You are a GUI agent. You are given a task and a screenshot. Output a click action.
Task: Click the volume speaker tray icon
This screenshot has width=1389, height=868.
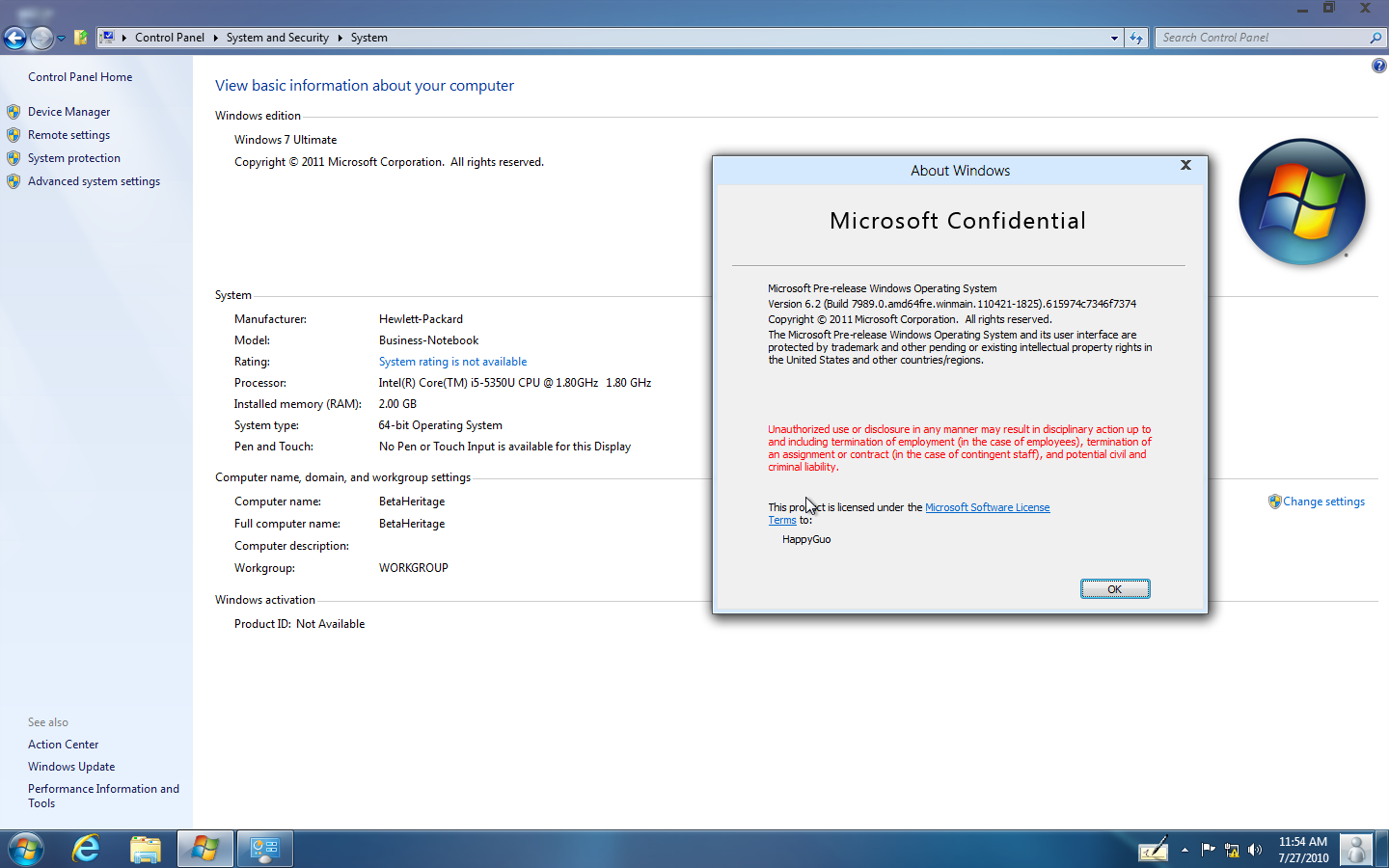(1255, 850)
